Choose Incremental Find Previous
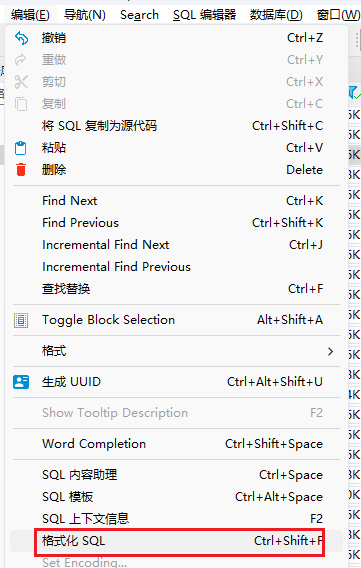Viewport: 361px width, 568px height. [x=176, y=267]
